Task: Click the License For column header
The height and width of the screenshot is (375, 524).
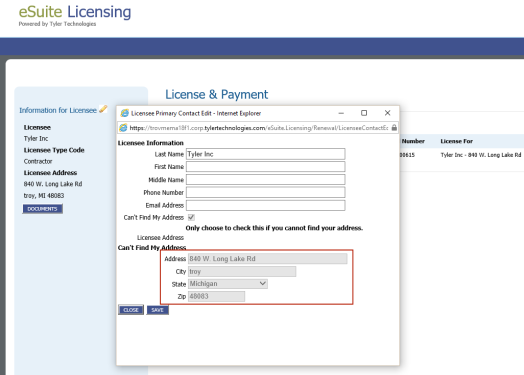Action: point(456,141)
